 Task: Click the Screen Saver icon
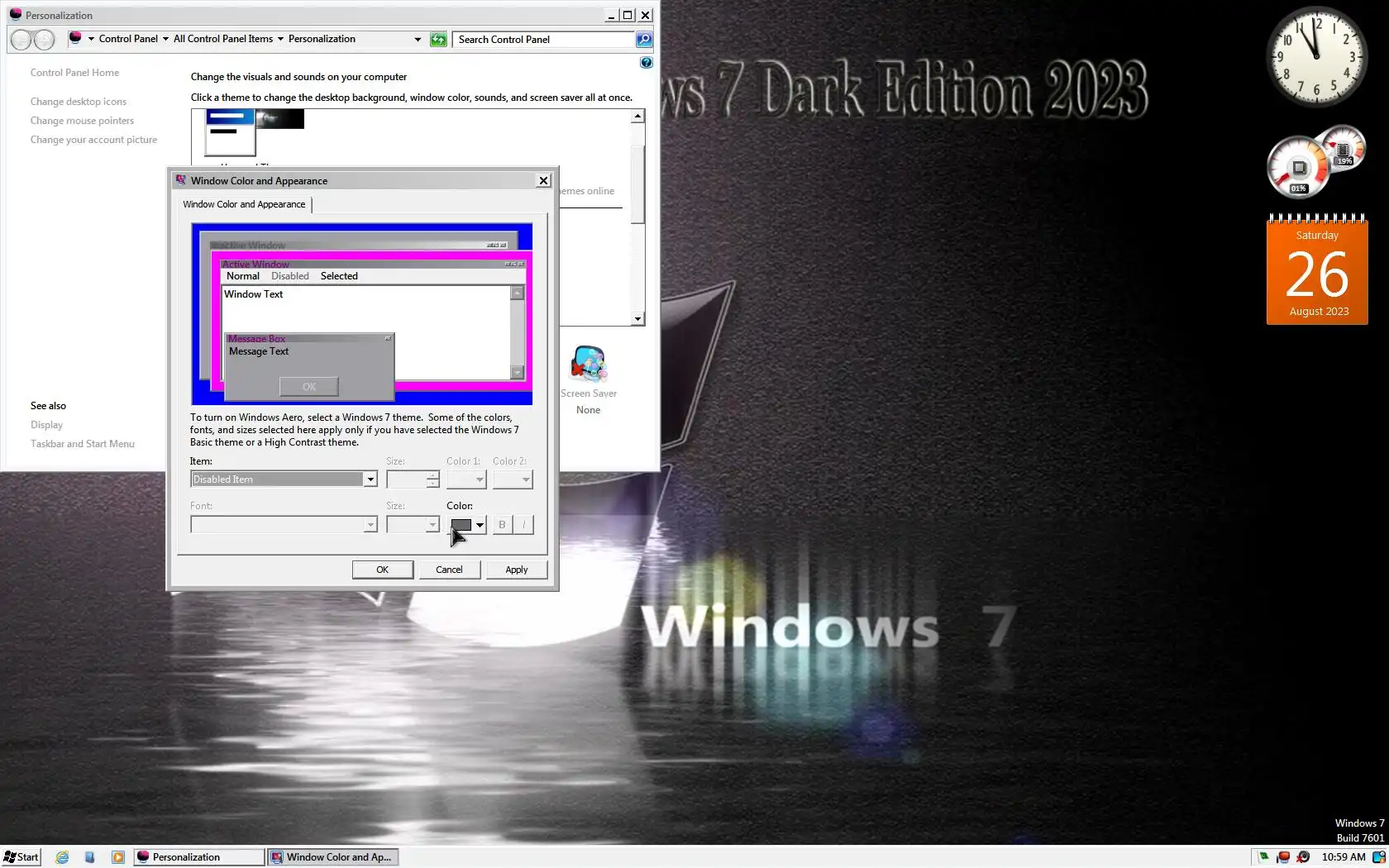pyautogui.click(x=589, y=365)
